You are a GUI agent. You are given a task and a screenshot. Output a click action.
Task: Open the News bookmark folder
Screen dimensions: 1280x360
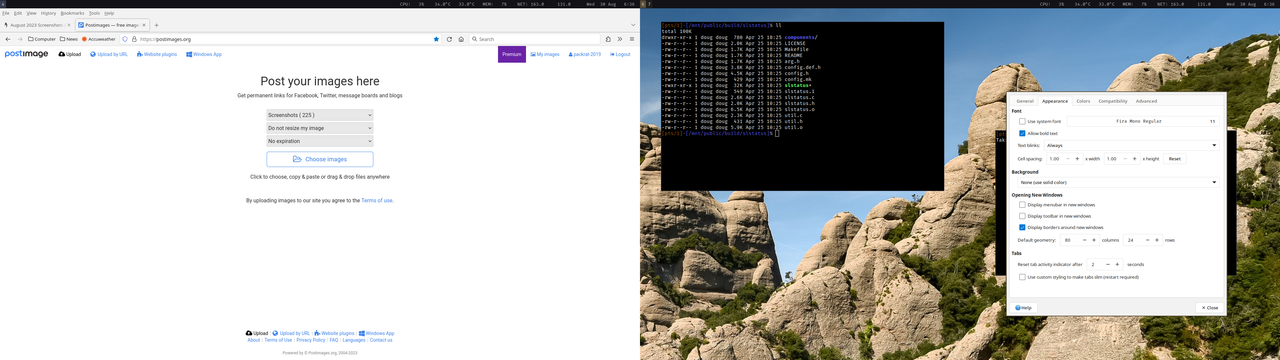(69, 39)
